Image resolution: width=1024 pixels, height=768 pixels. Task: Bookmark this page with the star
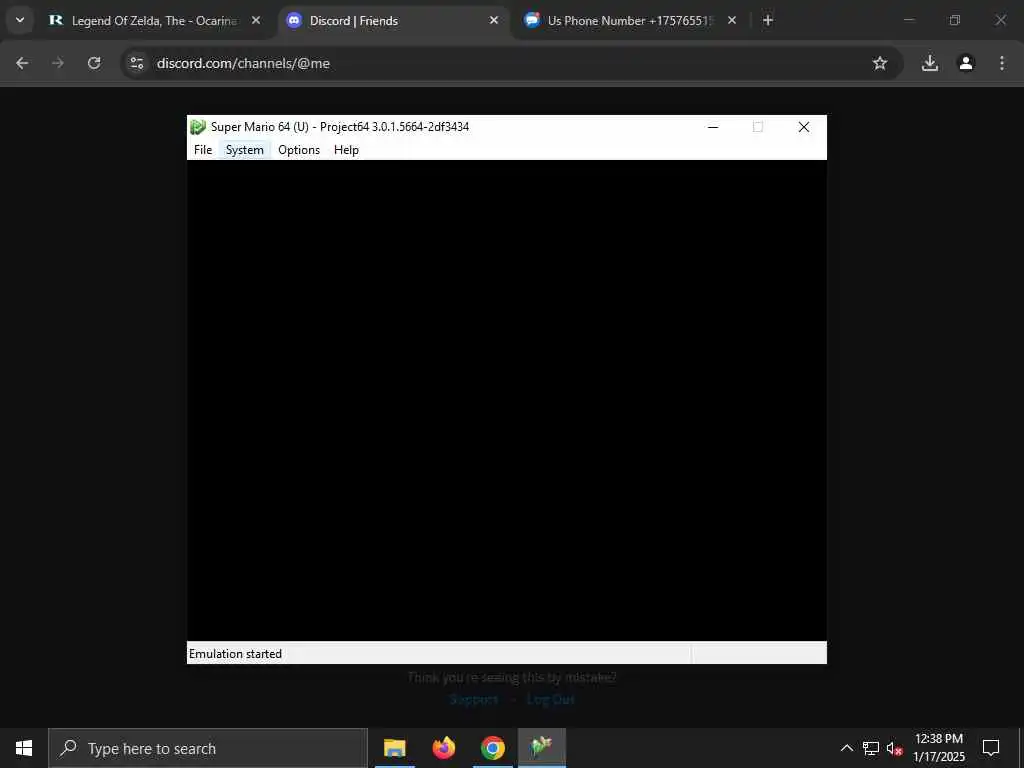pos(880,63)
